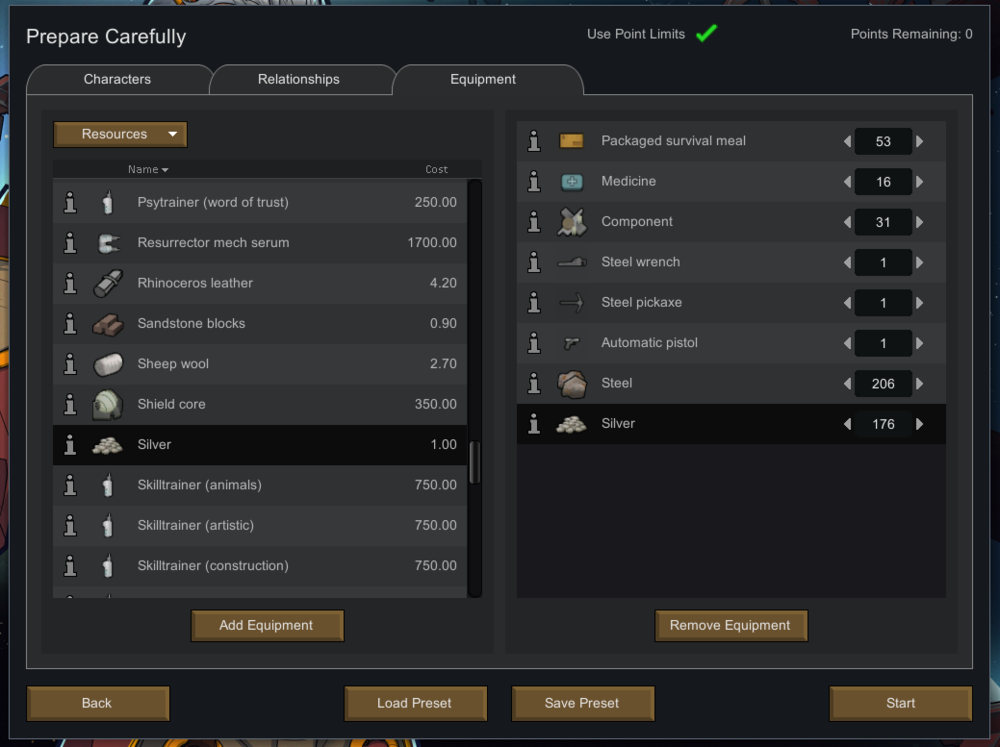
Task: Click the Steel resource icon
Action: (571, 383)
